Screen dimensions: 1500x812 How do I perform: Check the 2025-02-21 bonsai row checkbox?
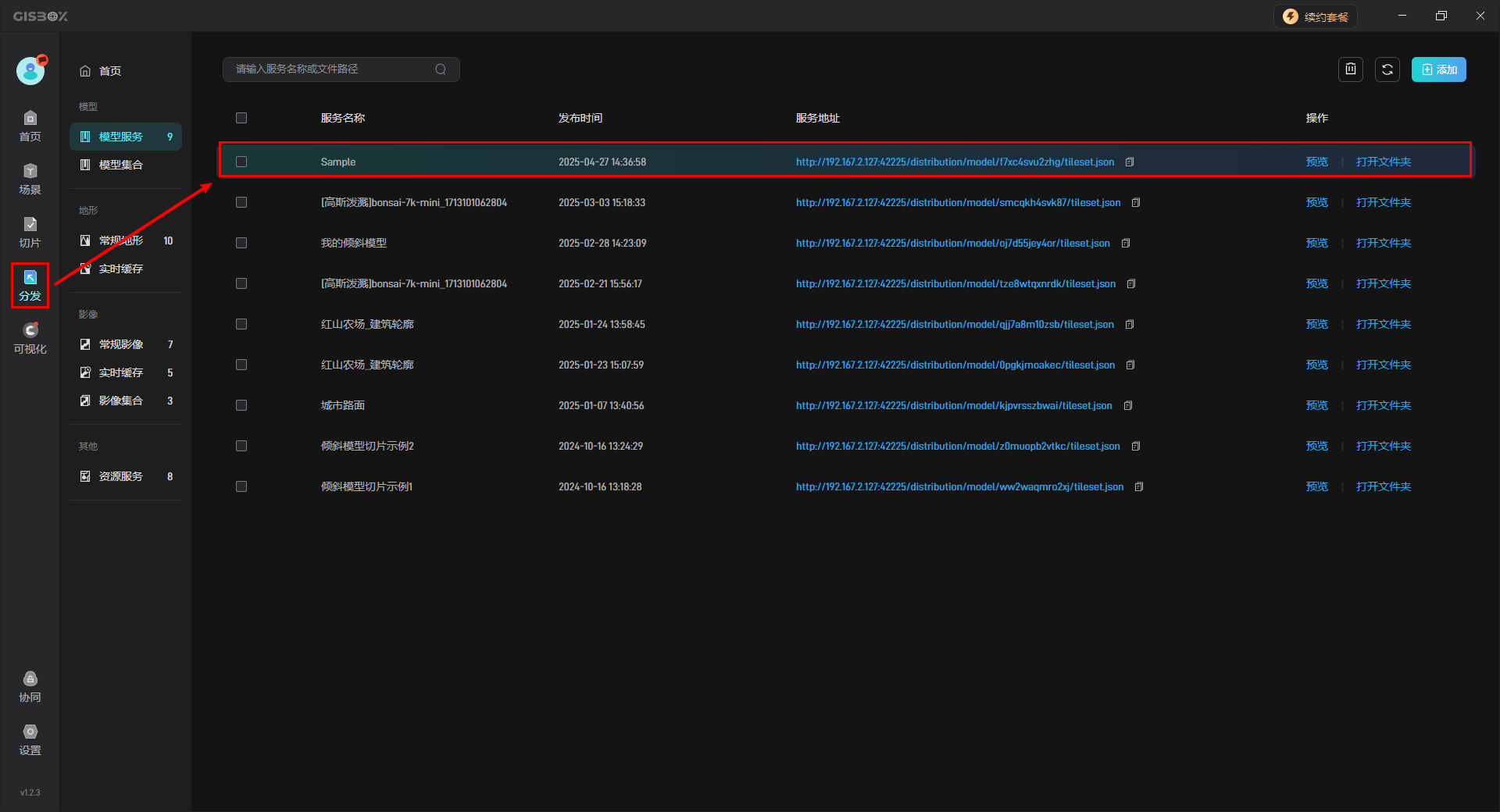241,283
